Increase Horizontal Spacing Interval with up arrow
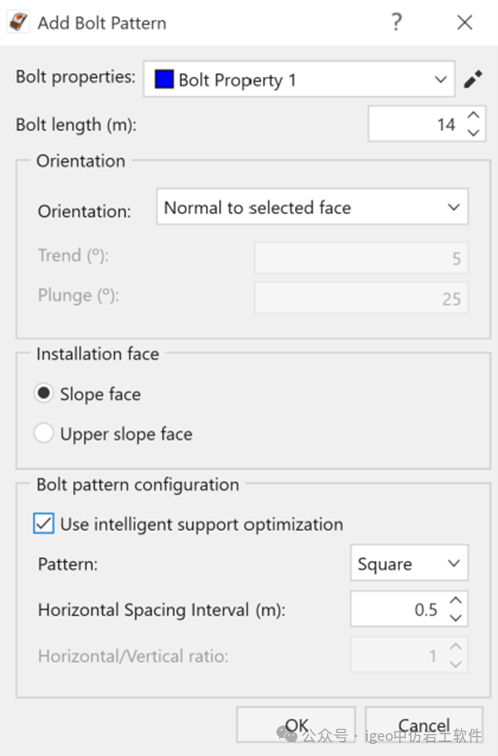This screenshot has width=498, height=756. (456, 600)
